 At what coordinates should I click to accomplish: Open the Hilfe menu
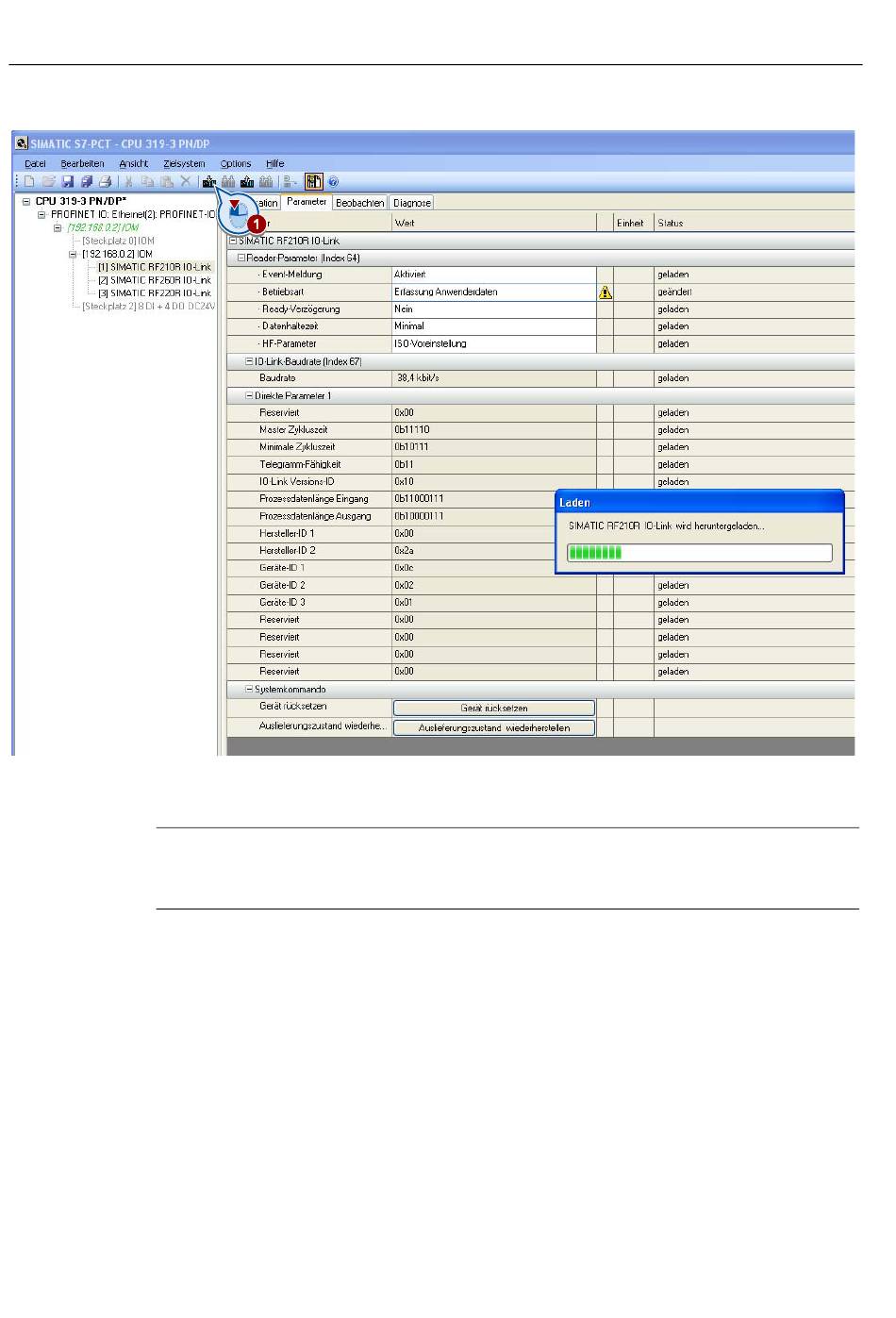[274, 163]
